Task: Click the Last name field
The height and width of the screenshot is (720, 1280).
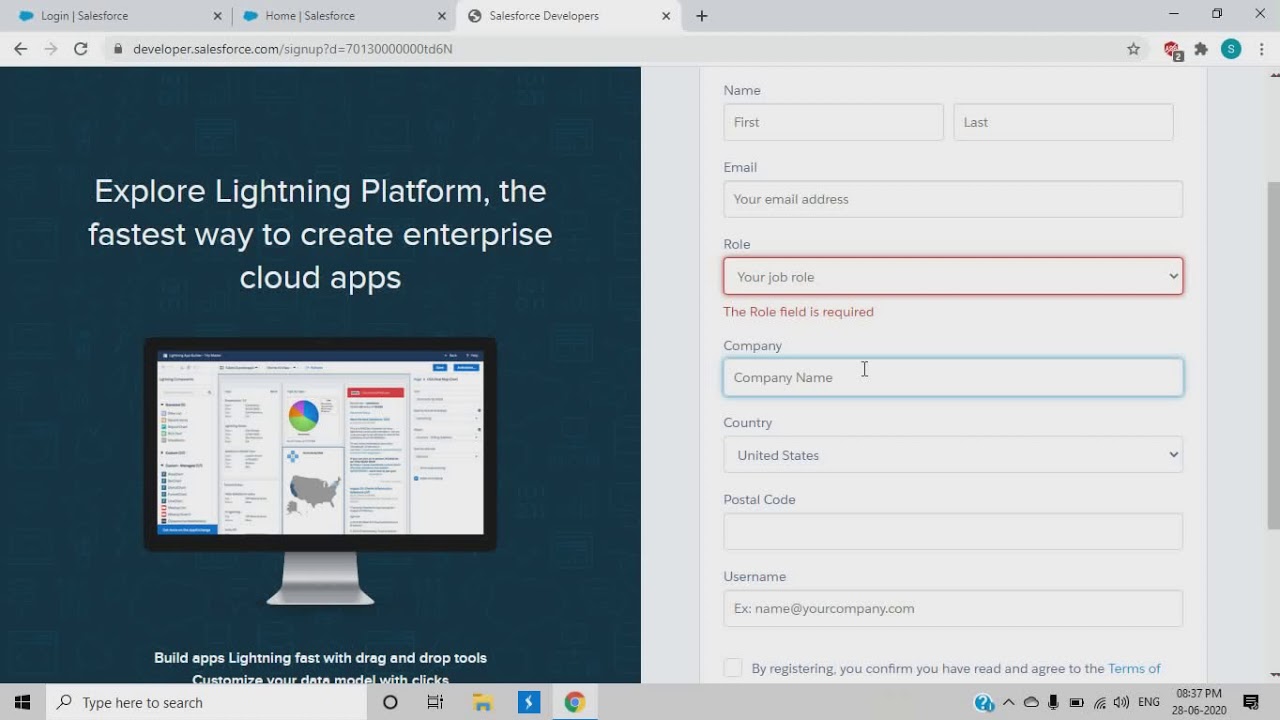Action: point(1063,122)
